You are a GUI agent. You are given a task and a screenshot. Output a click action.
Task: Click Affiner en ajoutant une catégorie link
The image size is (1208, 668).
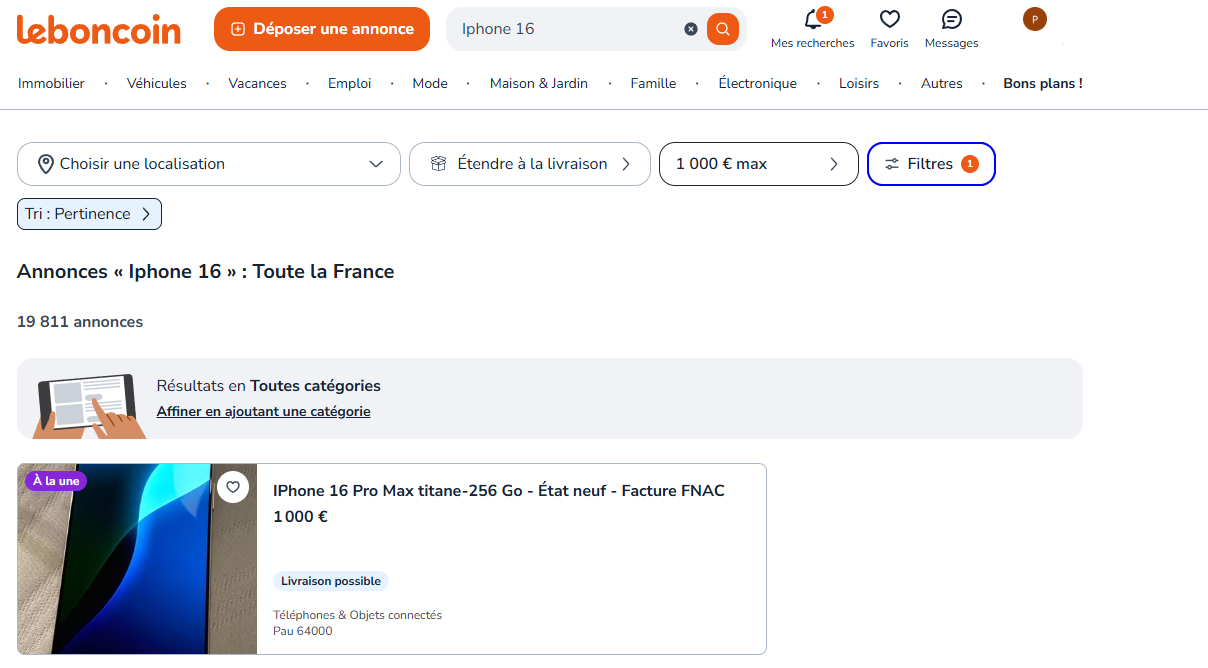click(263, 411)
